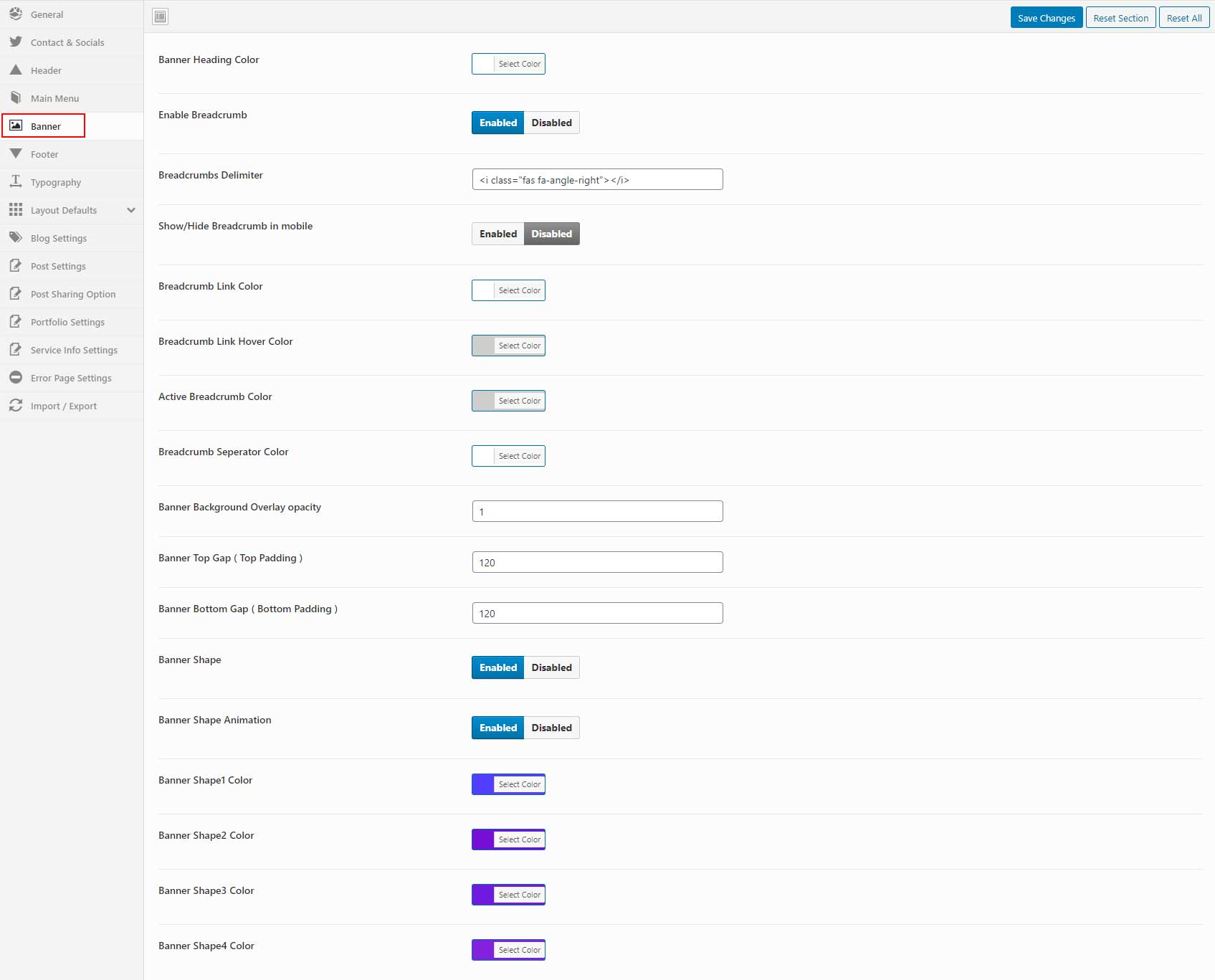Select color for Breadcrumb Seperator Color
This screenshot has width=1215, height=980.
tap(508, 456)
